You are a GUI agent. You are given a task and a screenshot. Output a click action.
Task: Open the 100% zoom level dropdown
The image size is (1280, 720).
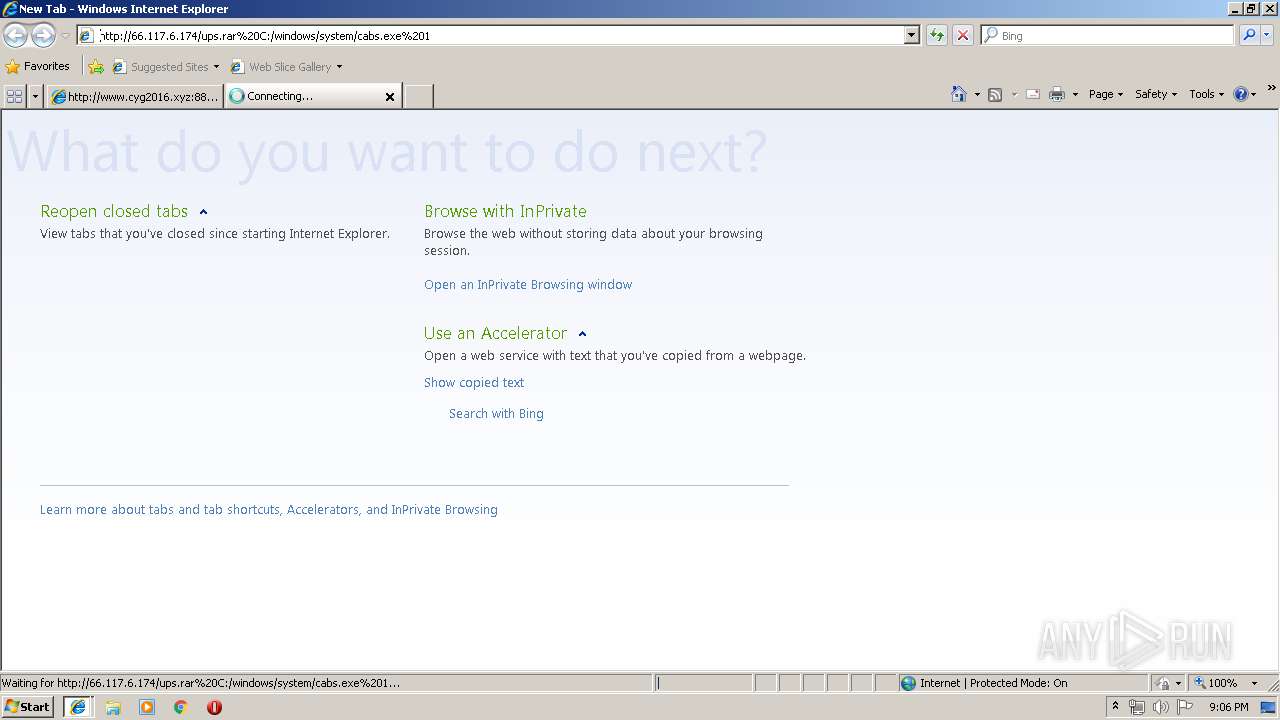click(1254, 683)
